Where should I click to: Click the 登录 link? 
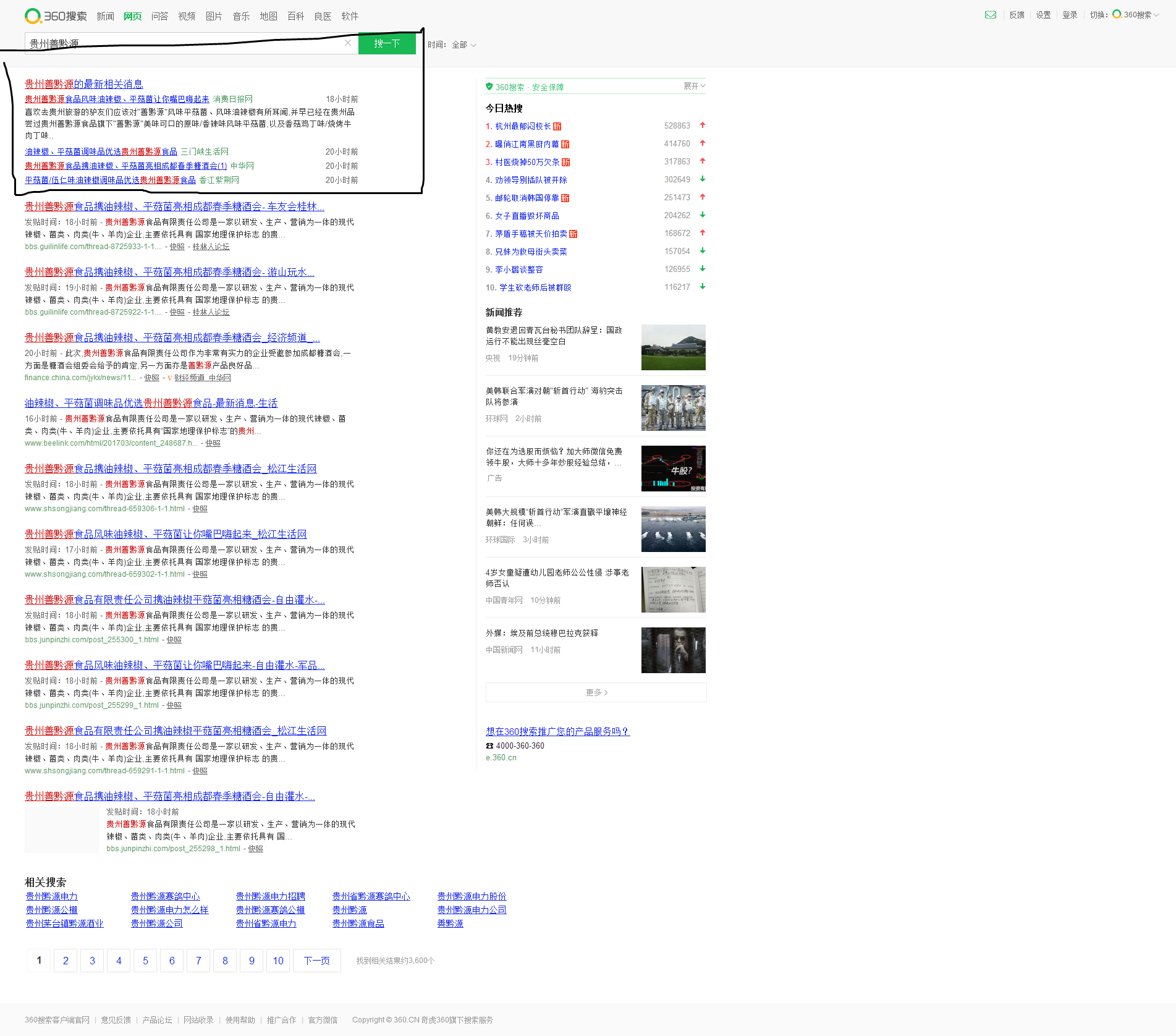pyautogui.click(x=1070, y=15)
